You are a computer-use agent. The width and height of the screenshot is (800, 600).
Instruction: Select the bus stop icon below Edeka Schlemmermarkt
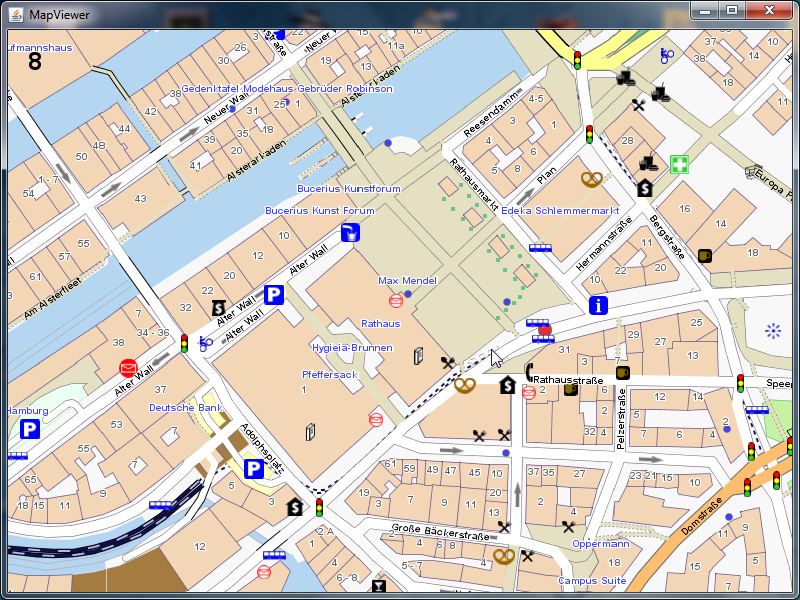point(541,248)
